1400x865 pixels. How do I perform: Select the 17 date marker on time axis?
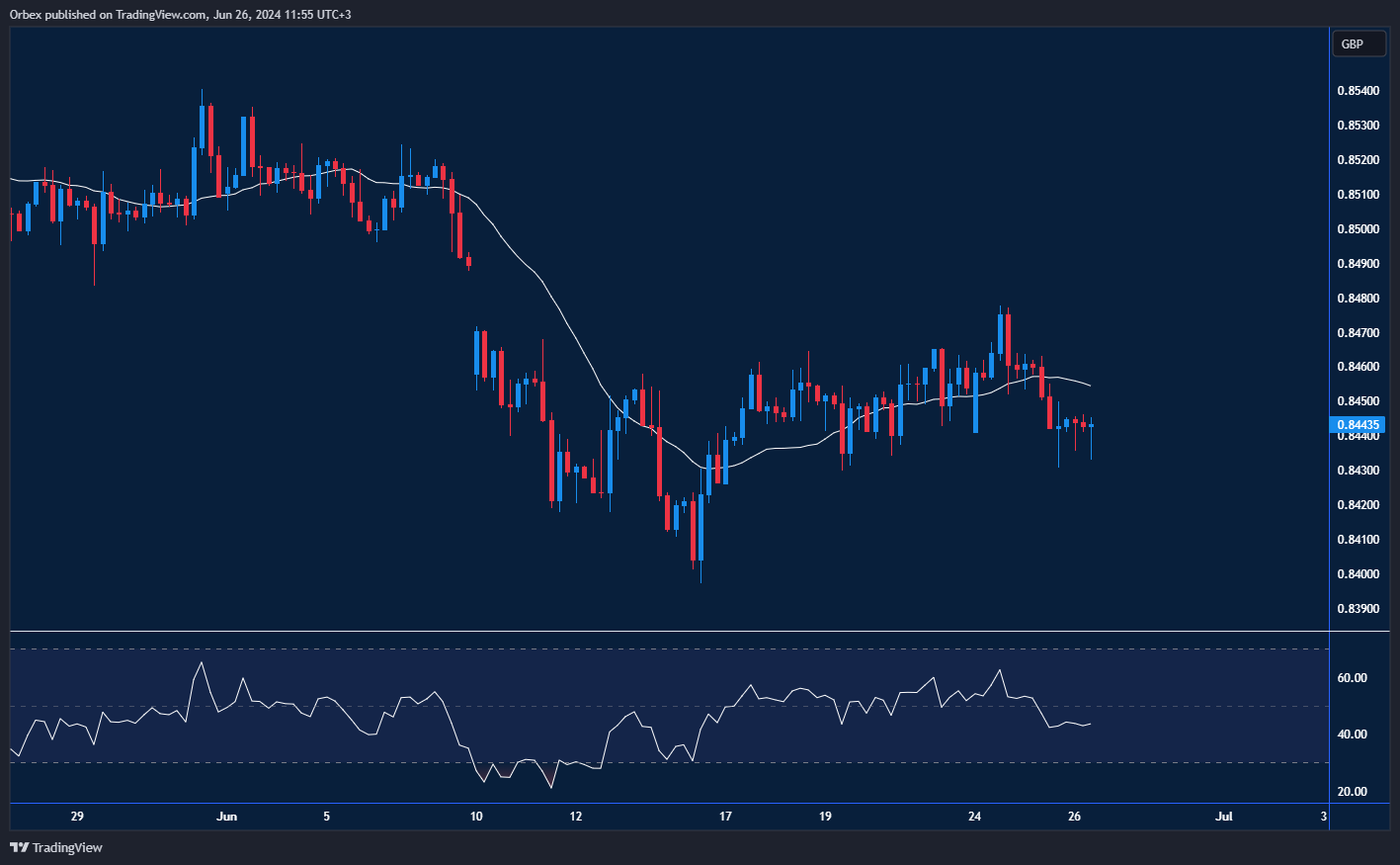point(726,817)
